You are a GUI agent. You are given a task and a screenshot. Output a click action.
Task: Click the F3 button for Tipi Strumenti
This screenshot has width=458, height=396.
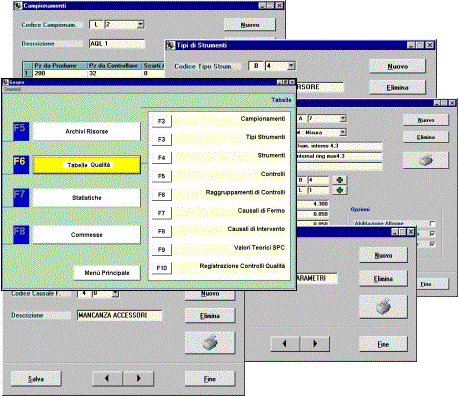click(x=162, y=140)
